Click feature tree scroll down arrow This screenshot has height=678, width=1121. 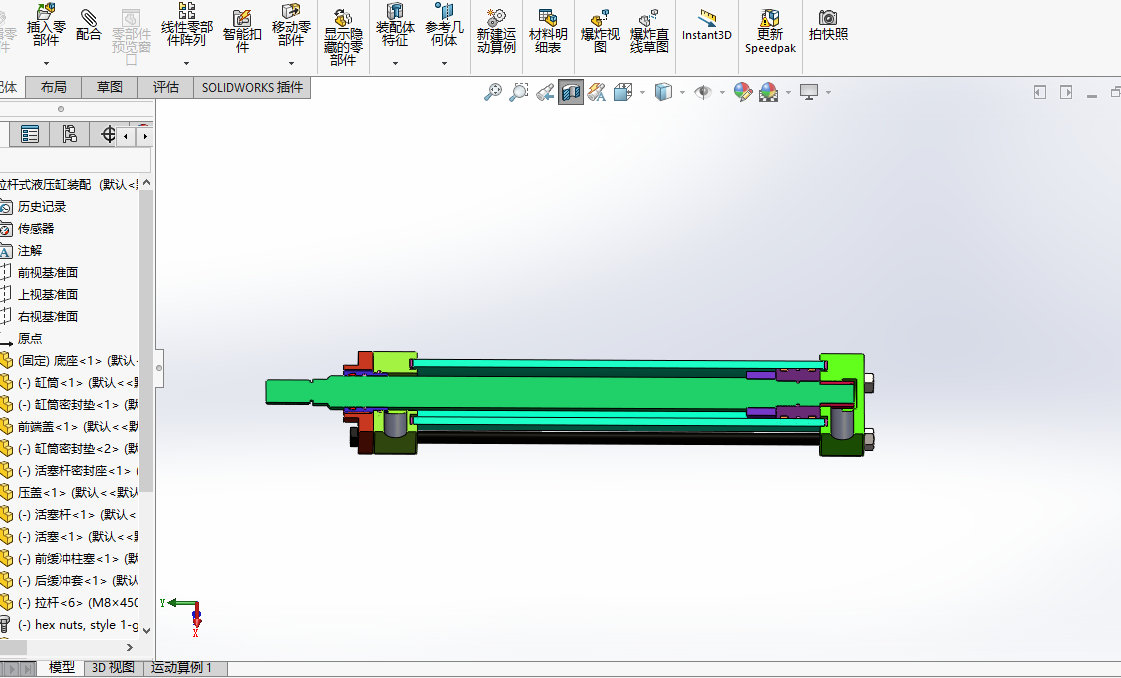147,631
